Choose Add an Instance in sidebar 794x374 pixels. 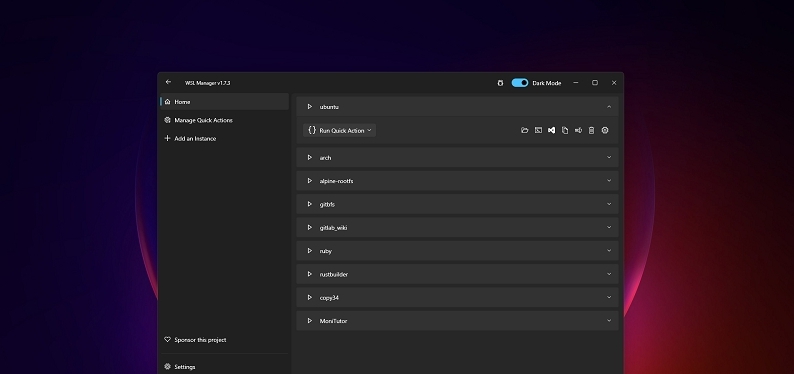(224, 139)
